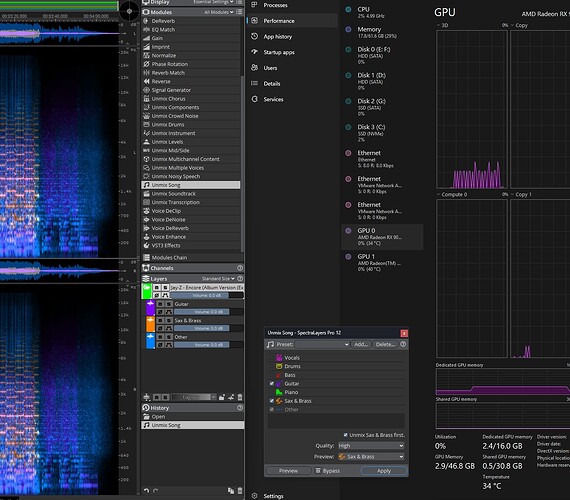Screen dimensions: 570x500
Task: Open the Quality dropdown set to High
Action: click(x=371, y=446)
